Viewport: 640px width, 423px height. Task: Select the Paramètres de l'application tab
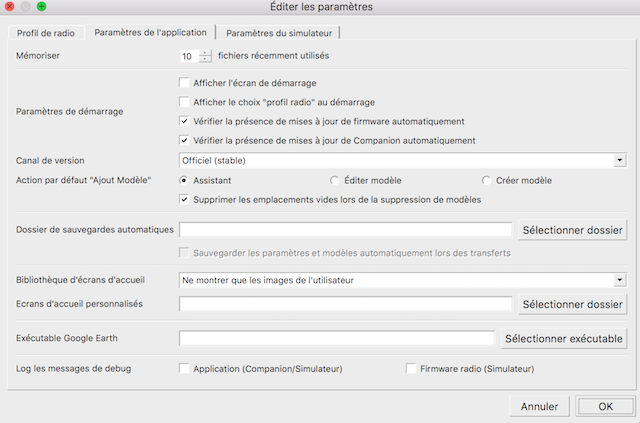pos(150,32)
